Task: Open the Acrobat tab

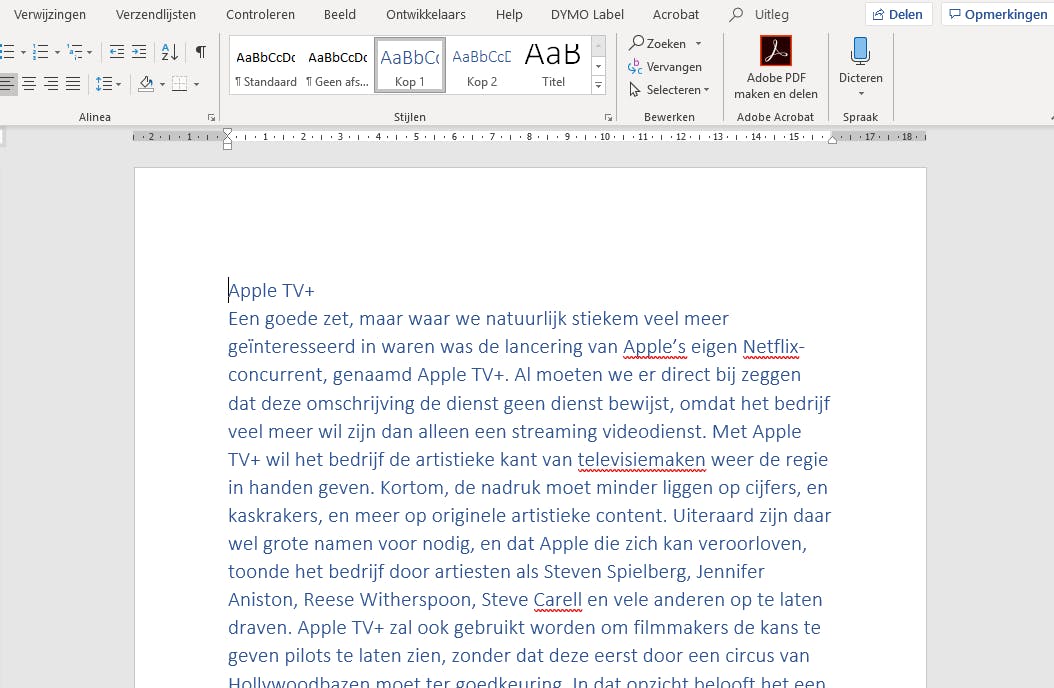Action: pyautogui.click(x=676, y=14)
